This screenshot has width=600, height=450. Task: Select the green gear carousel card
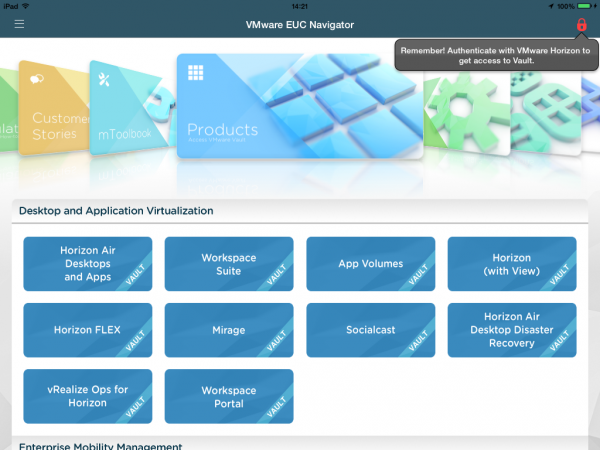[467, 113]
